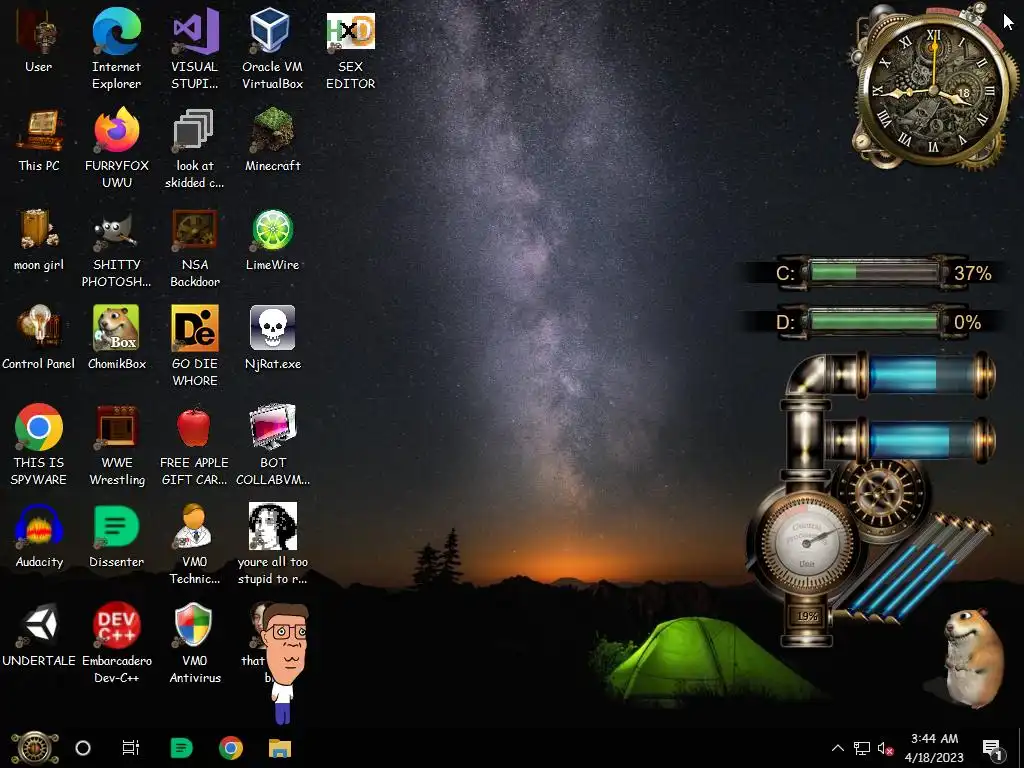1024x768 pixels.
Task: Show hidden system tray icons
Action: point(838,748)
